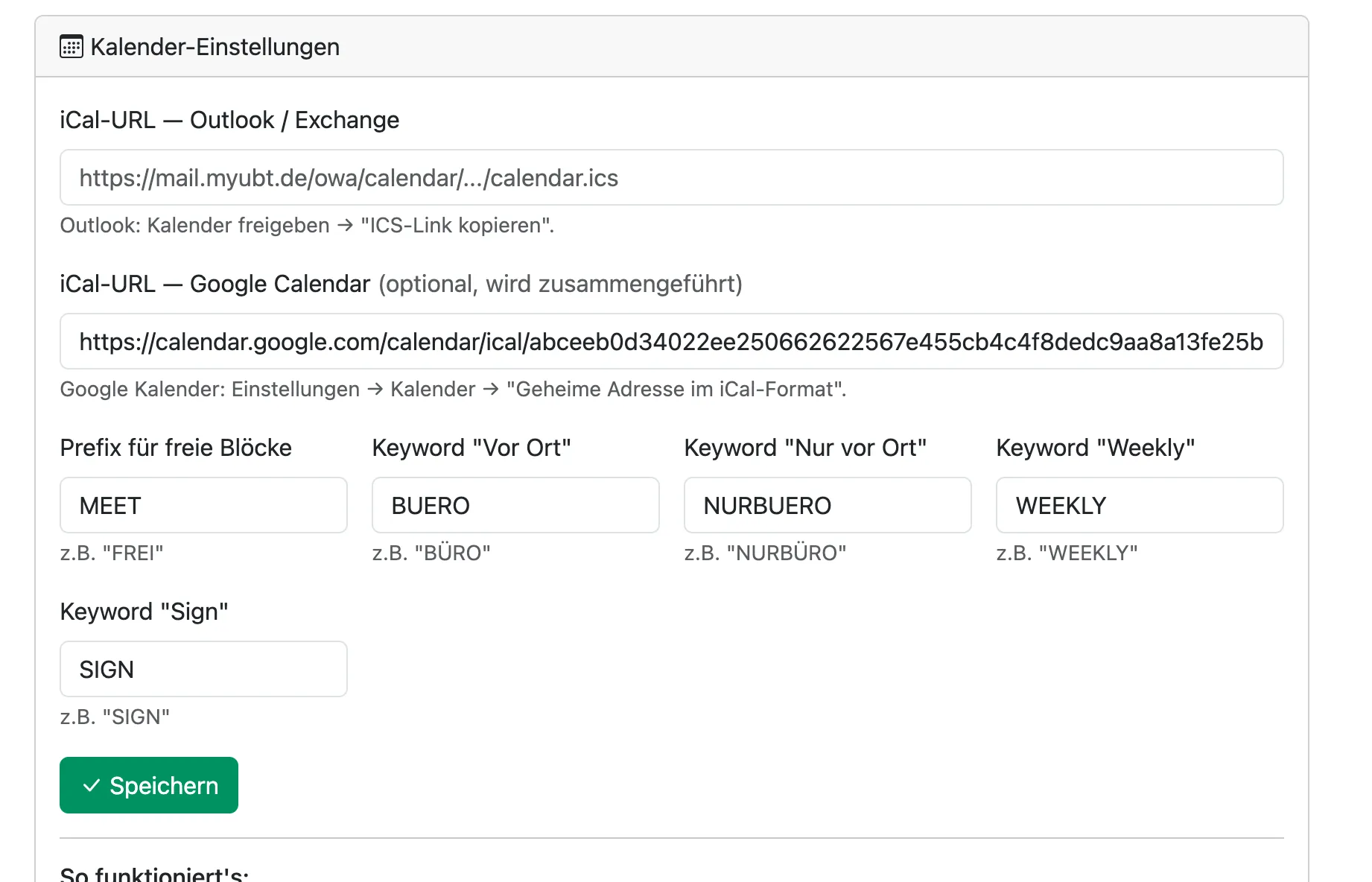Click the "iCal-URL — Outlook / Exchange" label

[229, 120]
